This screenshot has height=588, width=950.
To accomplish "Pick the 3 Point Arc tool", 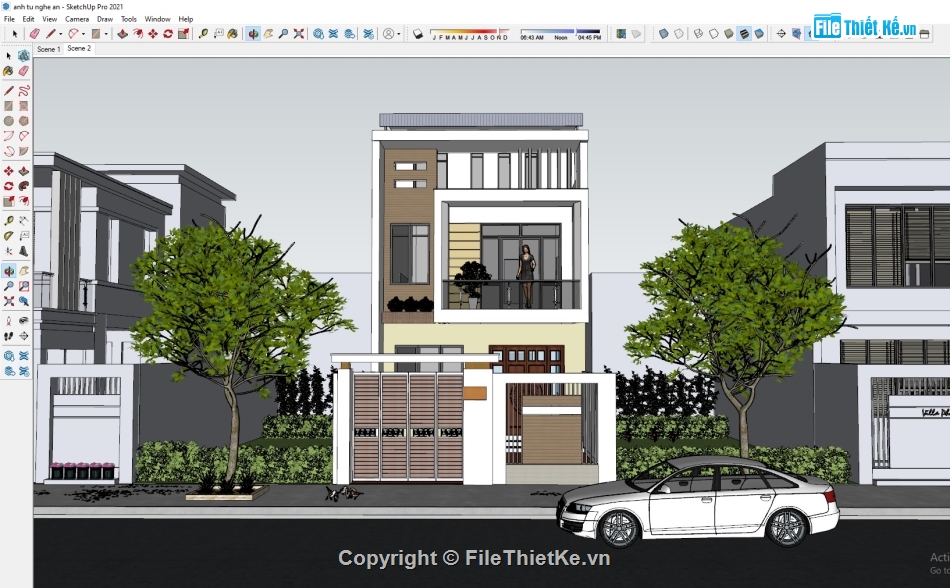I will (8, 151).
